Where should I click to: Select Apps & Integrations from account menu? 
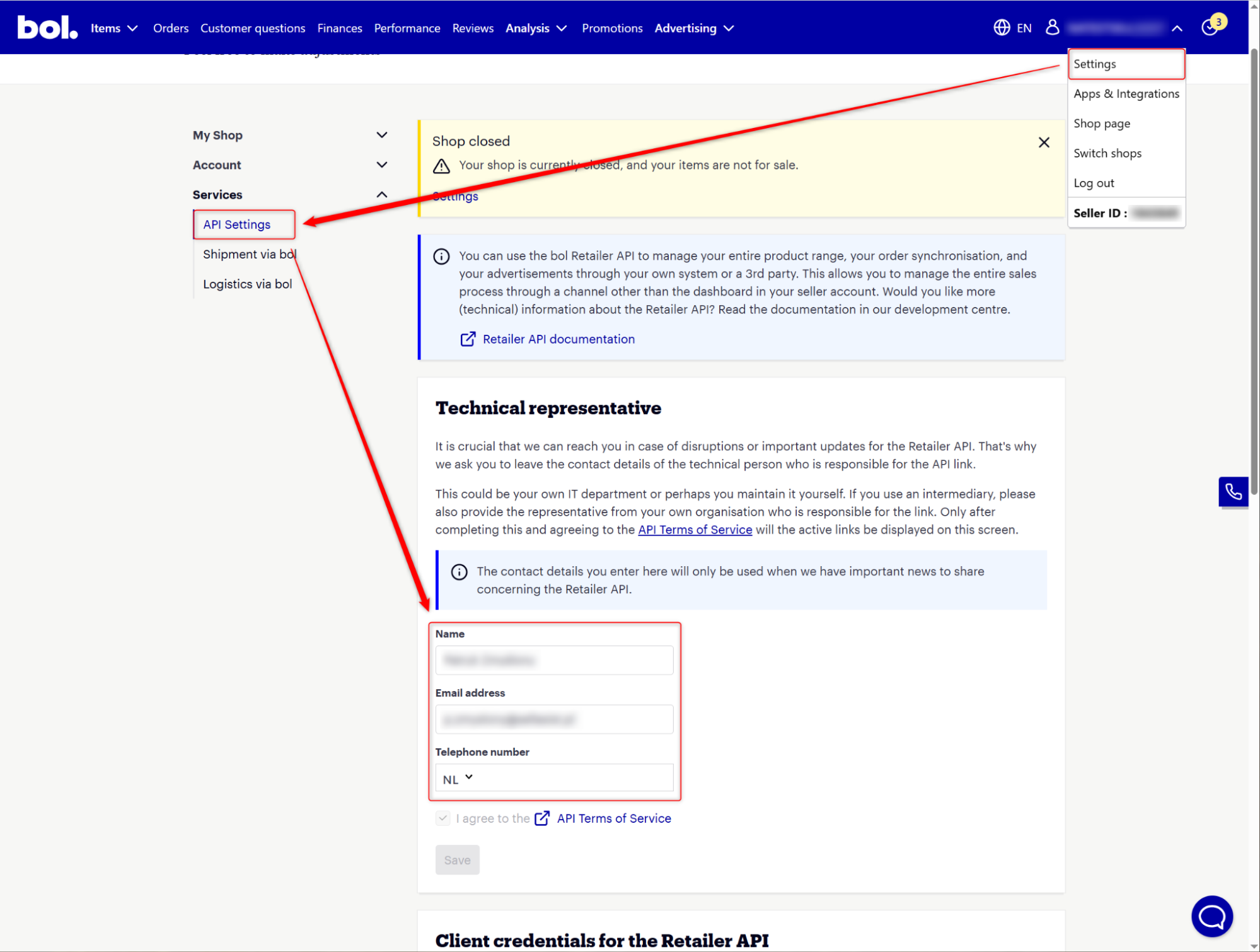pos(1126,94)
